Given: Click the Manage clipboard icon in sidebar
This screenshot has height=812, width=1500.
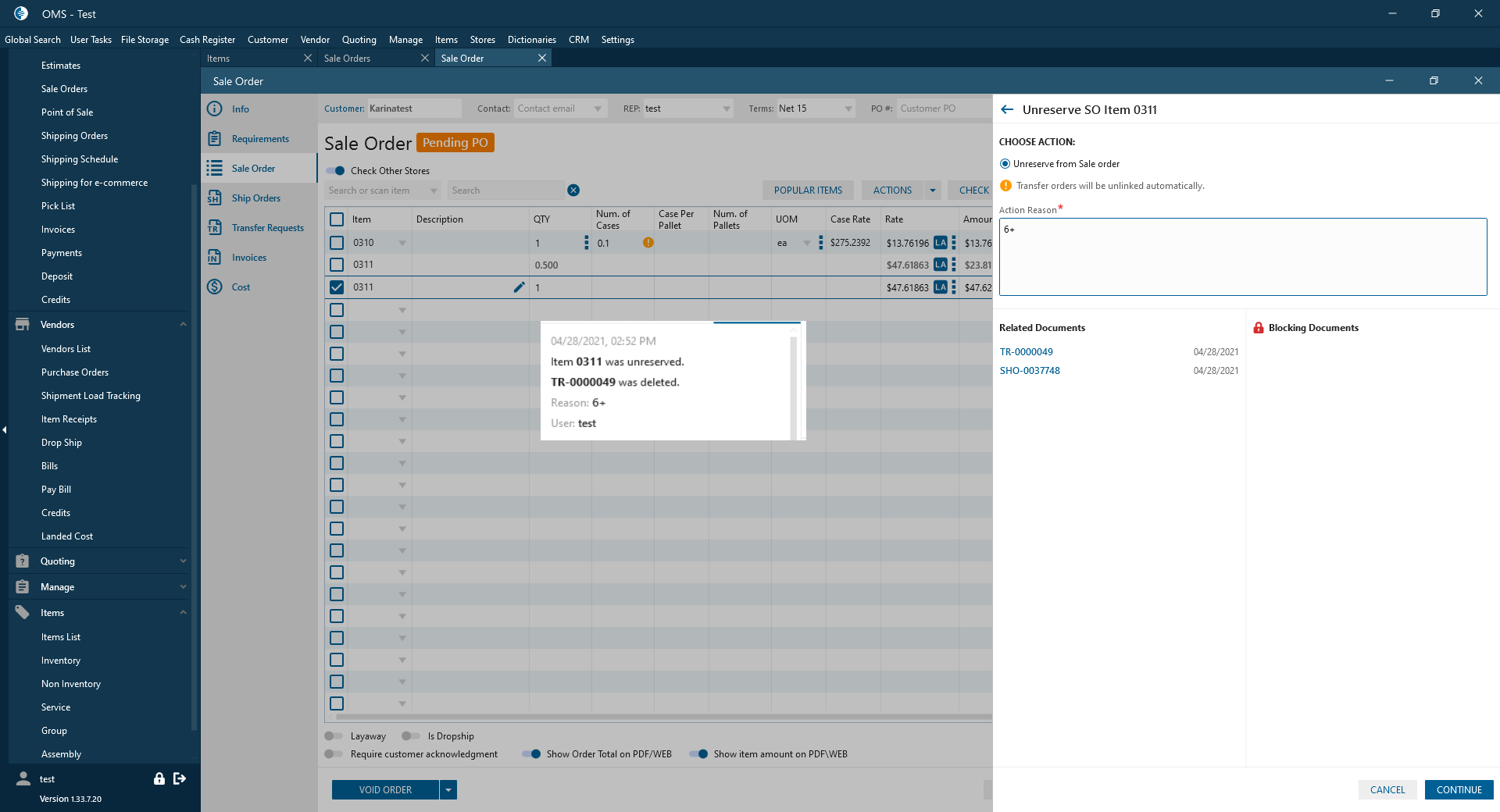Looking at the screenshot, I should 23,586.
